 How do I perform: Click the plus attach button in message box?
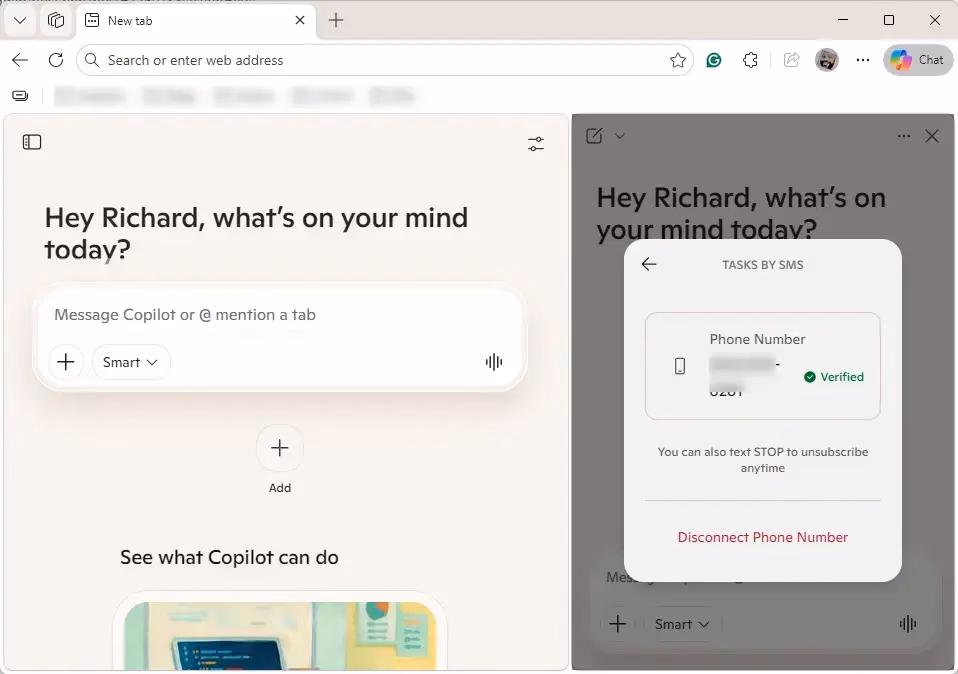(x=66, y=362)
